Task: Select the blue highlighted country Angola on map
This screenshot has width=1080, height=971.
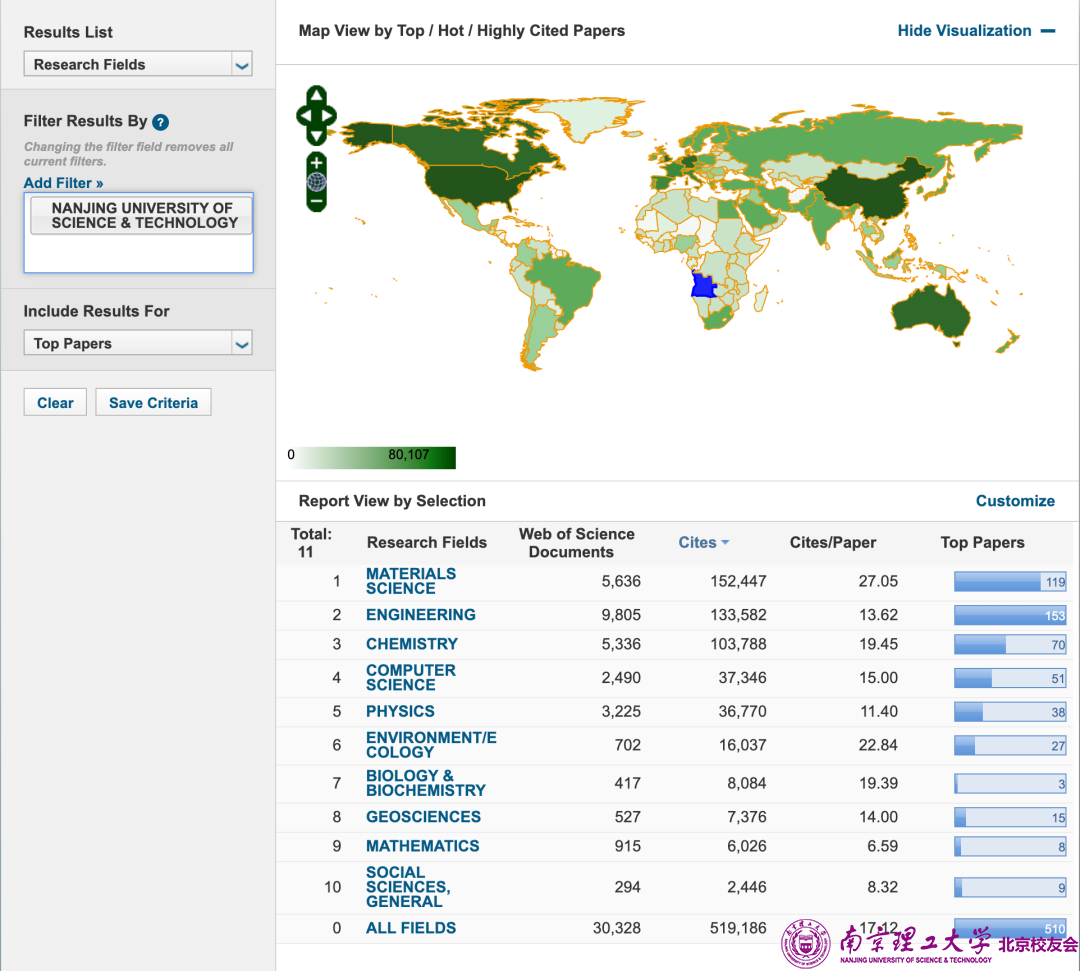Action: (x=703, y=285)
